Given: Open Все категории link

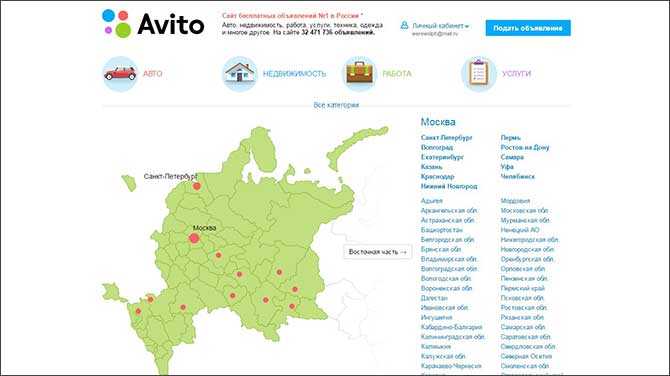Looking at the screenshot, I should coord(336,105).
